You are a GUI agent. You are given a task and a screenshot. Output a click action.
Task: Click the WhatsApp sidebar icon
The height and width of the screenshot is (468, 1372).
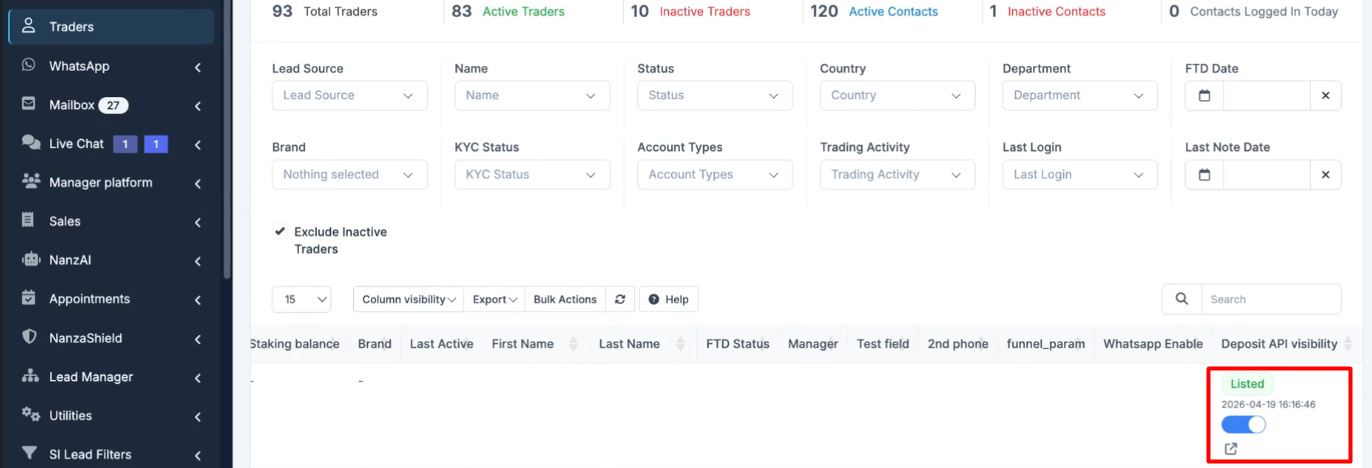click(30, 66)
